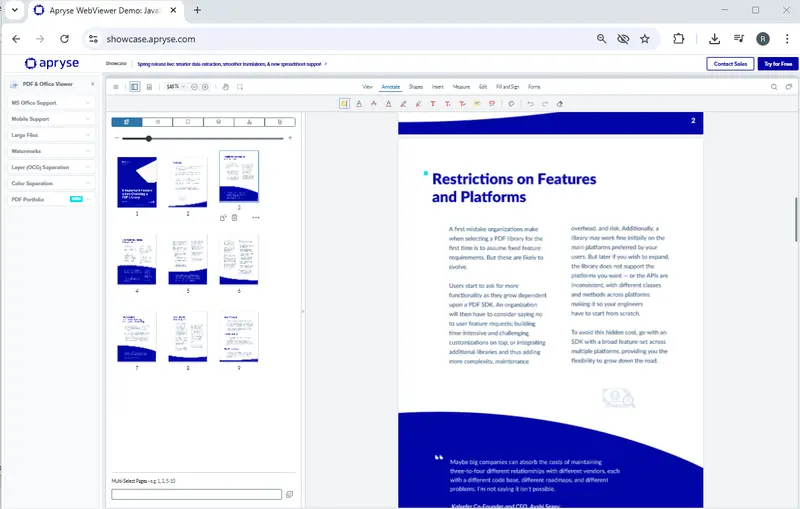
Task: Delete page 3 using trash icon
Action: click(235, 218)
